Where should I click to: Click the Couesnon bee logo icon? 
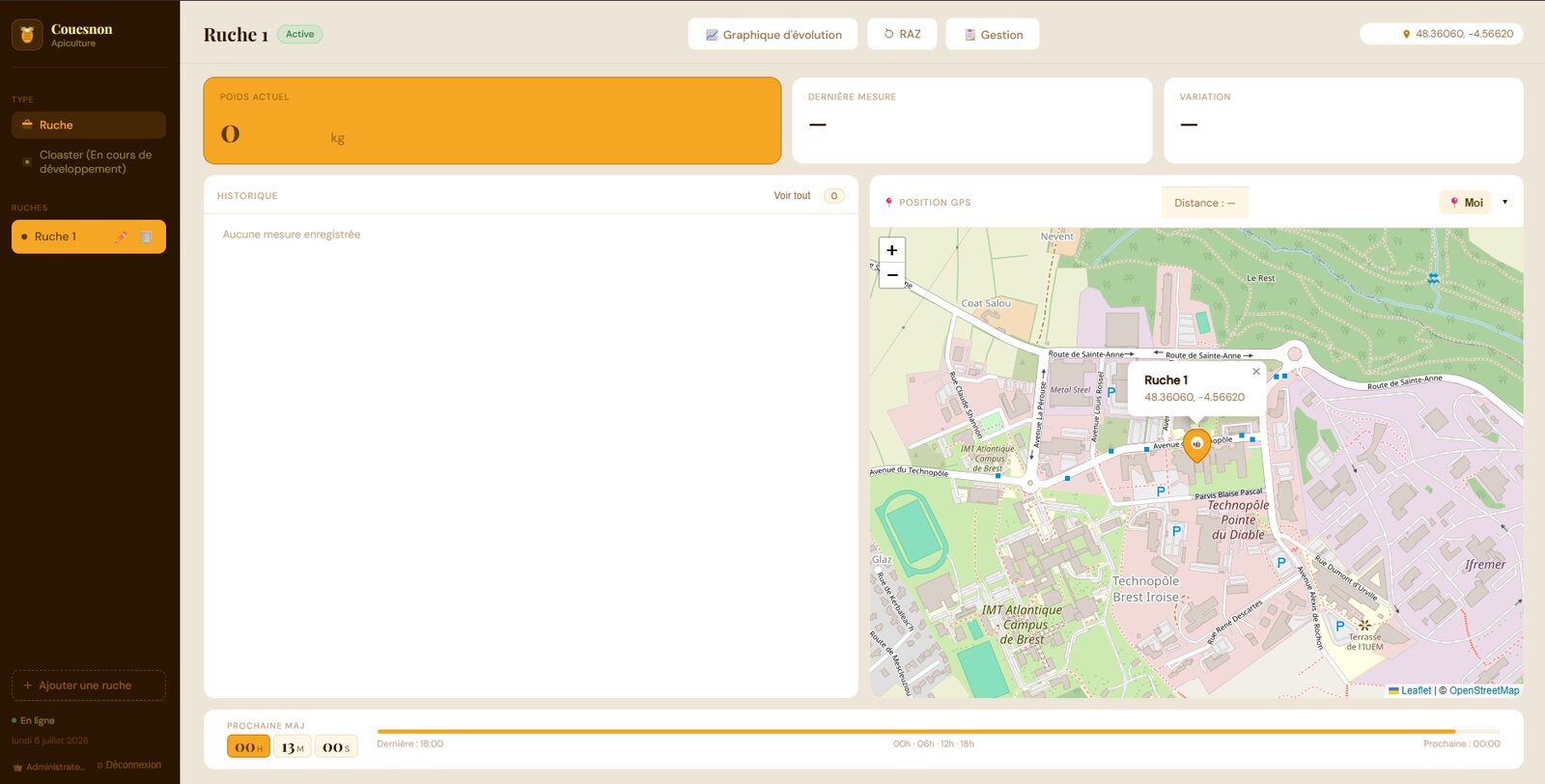pyautogui.click(x=27, y=35)
